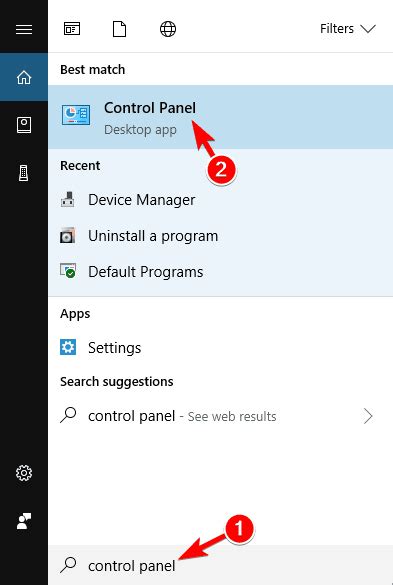Expand web results chevron for control panel
This screenshot has width=393, height=585.
tap(368, 416)
